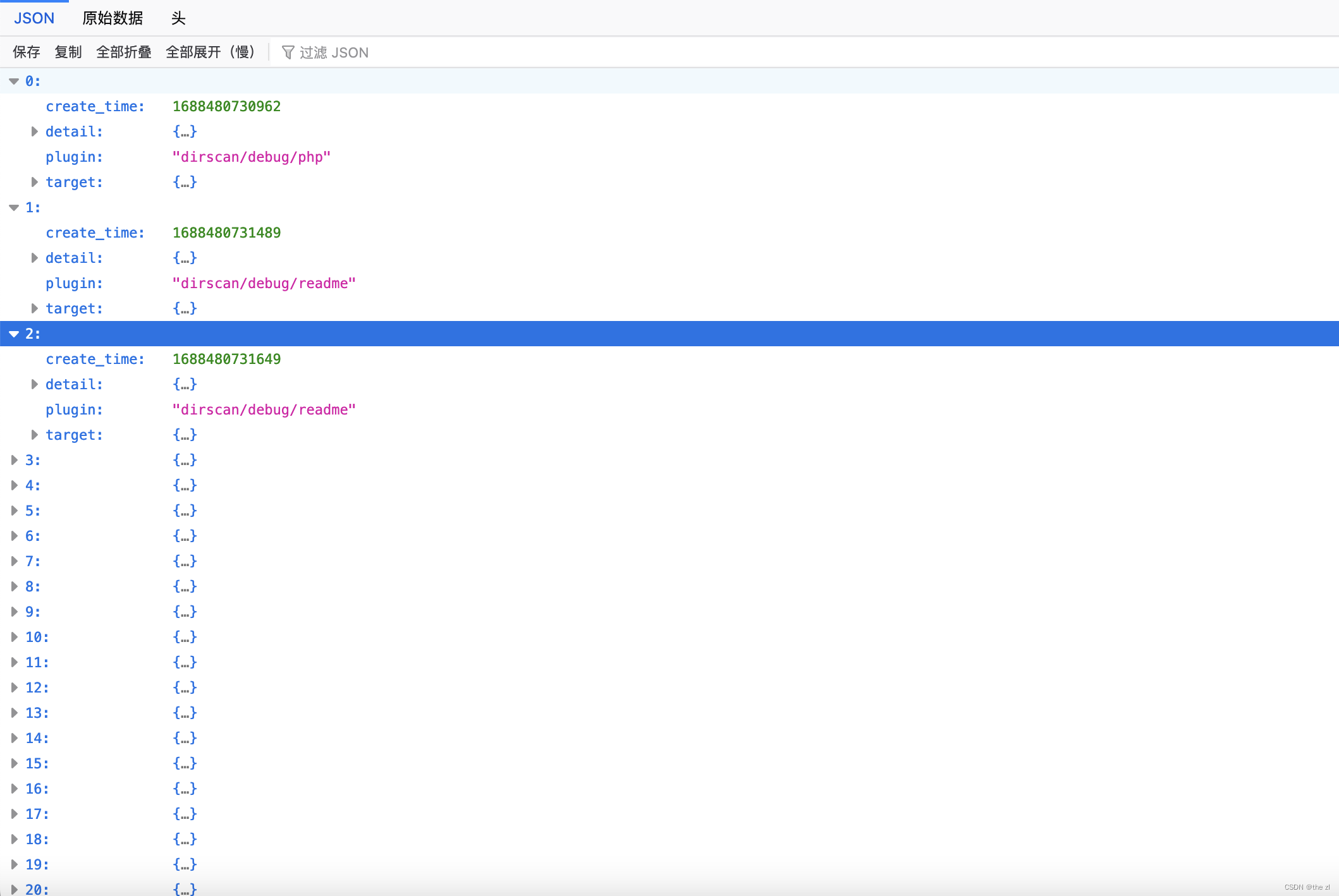
Task: Select the JSON tab
Action: pos(34,18)
